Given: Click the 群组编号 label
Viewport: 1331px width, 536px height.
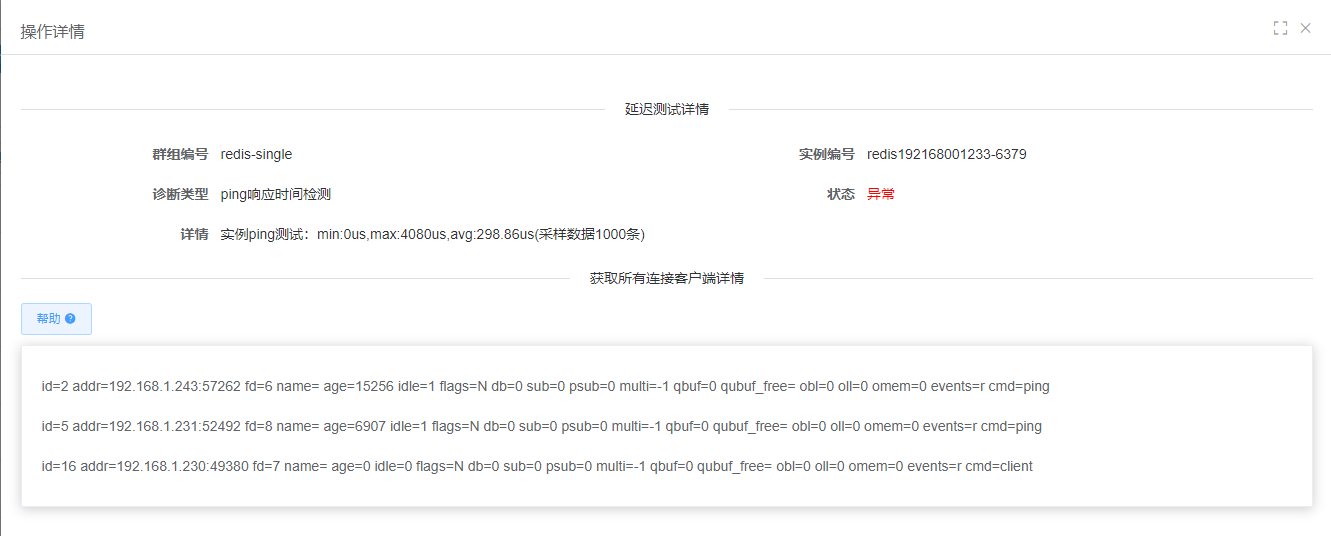Looking at the screenshot, I should coord(180,154).
